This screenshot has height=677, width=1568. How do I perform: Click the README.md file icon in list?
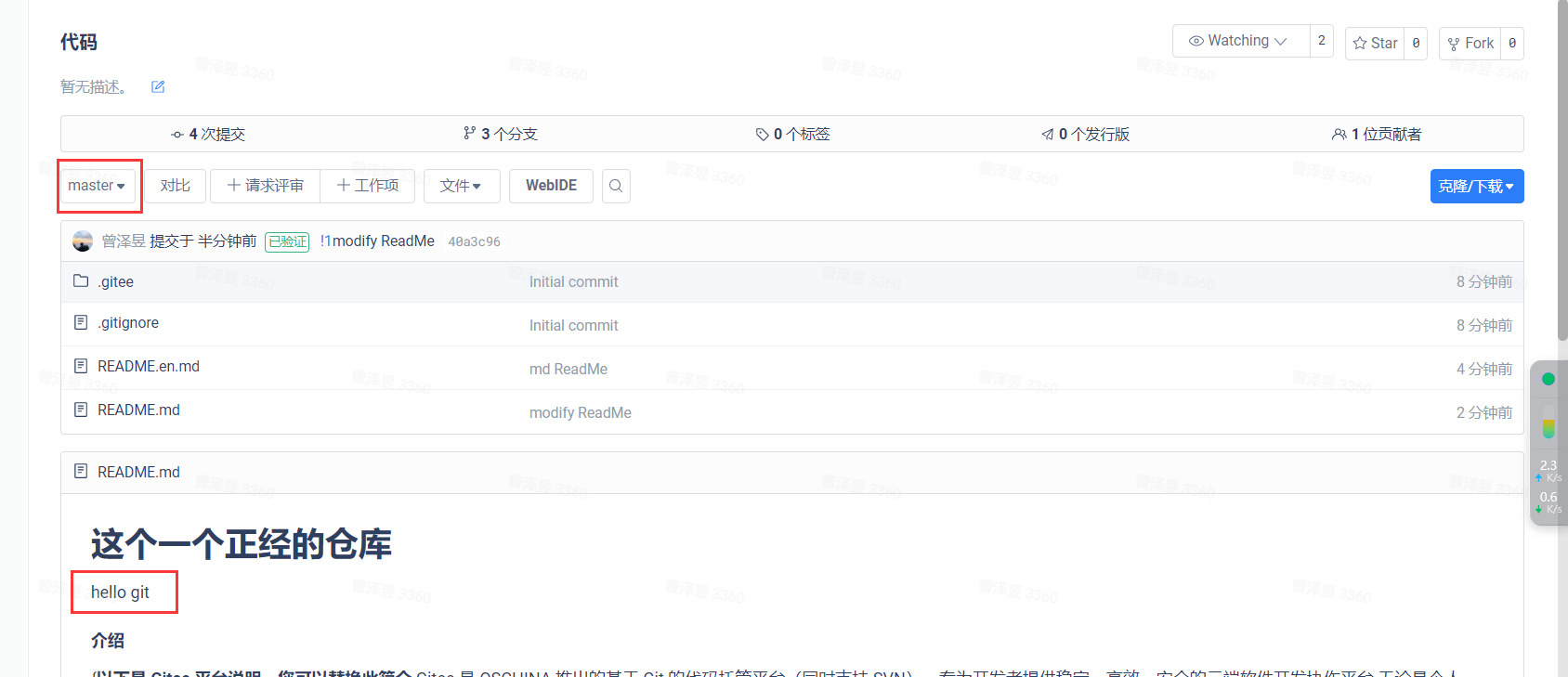coord(81,410)
